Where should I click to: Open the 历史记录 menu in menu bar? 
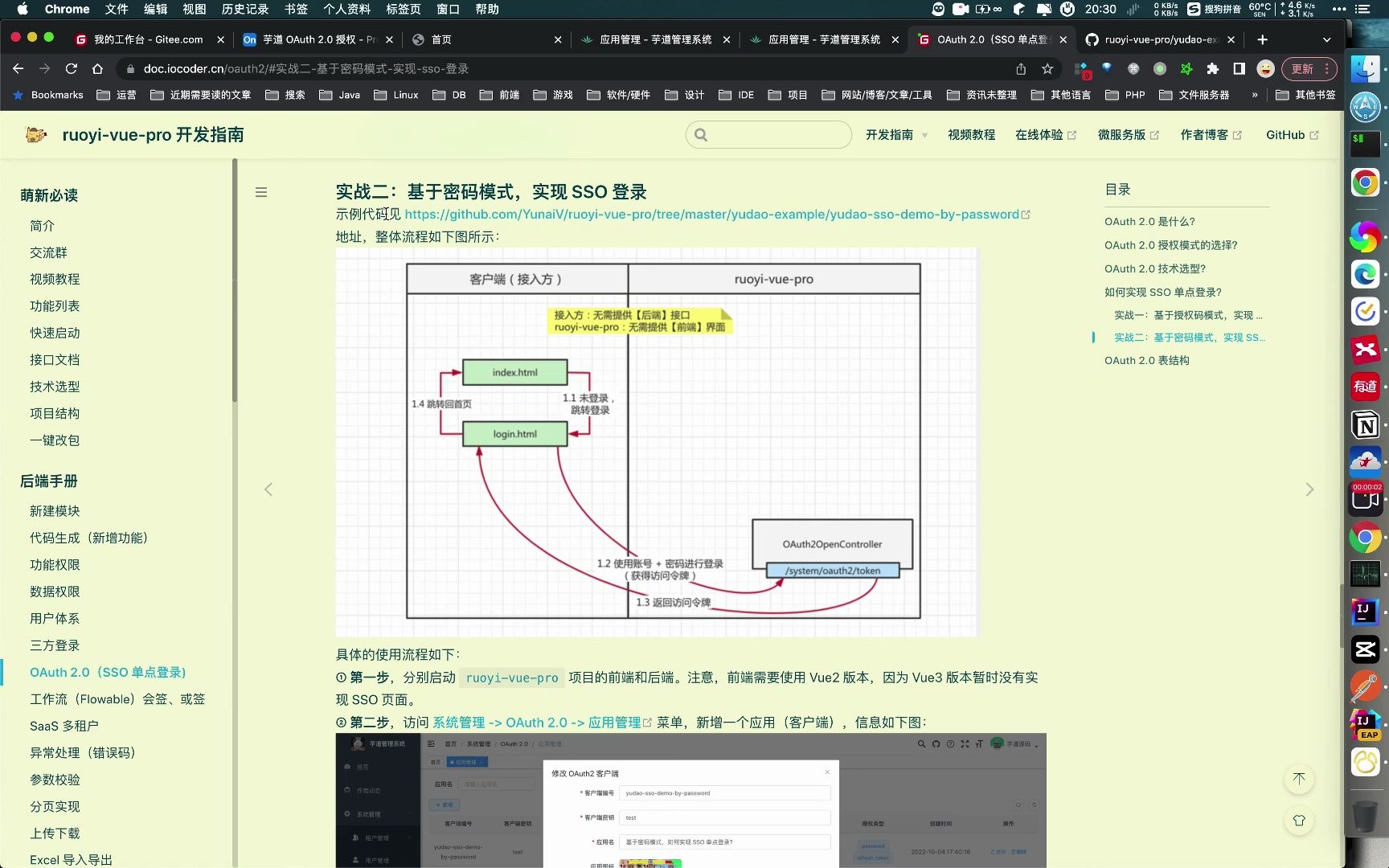pyautogui.click(x=245, y=10)
